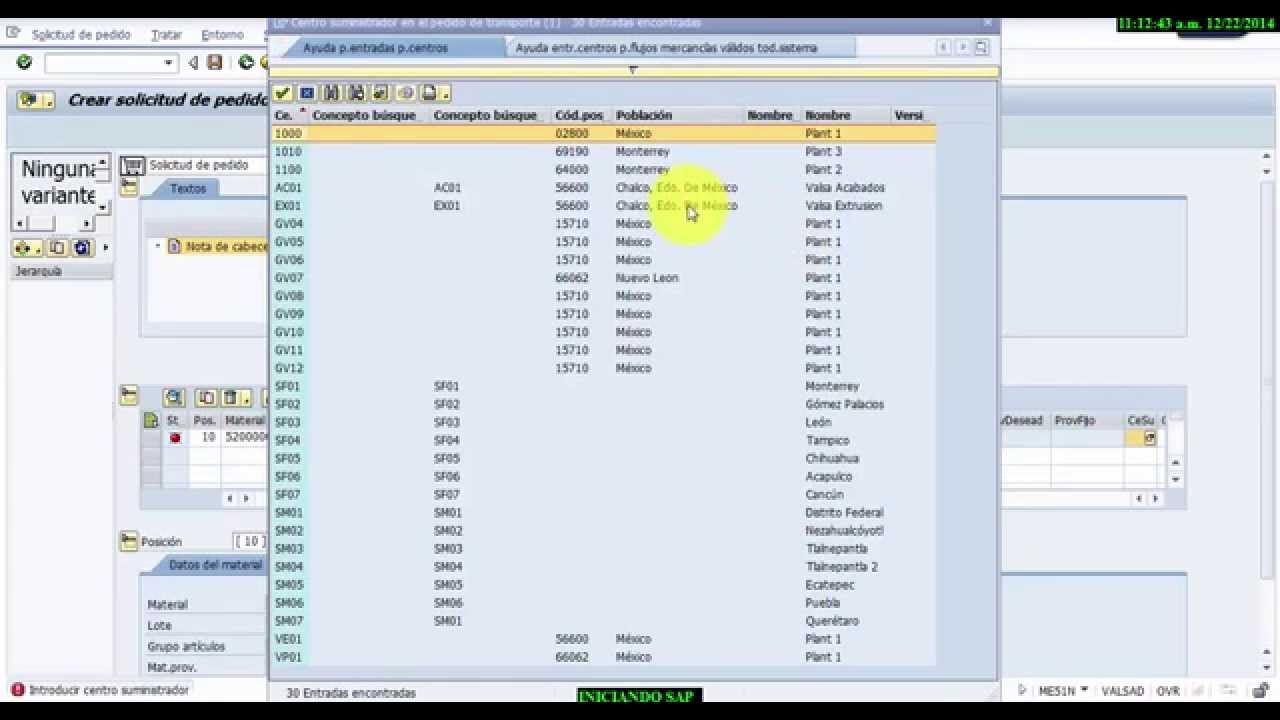Open the MES1N status bar dropdown
This screenshot has width=1280, height=720.
click(x=1084, y=690)
